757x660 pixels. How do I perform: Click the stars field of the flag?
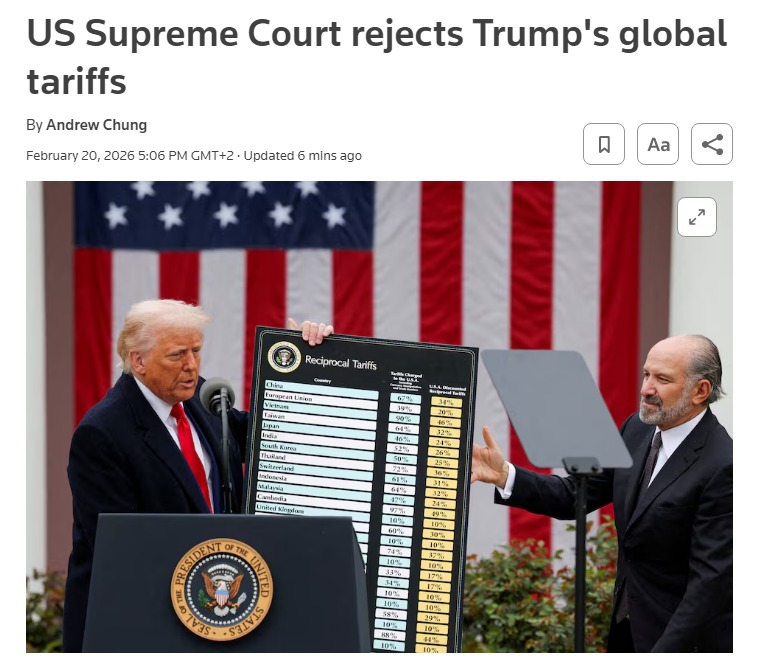(224, 215)
